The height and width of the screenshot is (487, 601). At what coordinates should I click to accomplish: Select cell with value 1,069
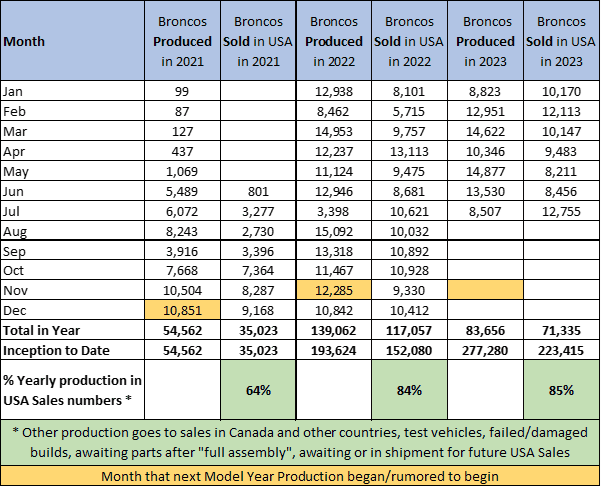pos(182,171)
